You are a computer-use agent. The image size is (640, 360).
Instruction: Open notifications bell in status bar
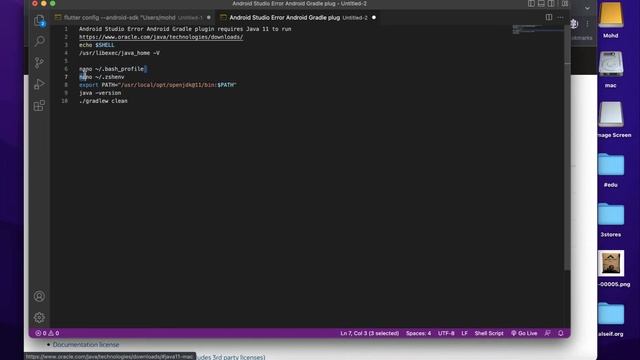pyautogui.click(x=560, y=333)
